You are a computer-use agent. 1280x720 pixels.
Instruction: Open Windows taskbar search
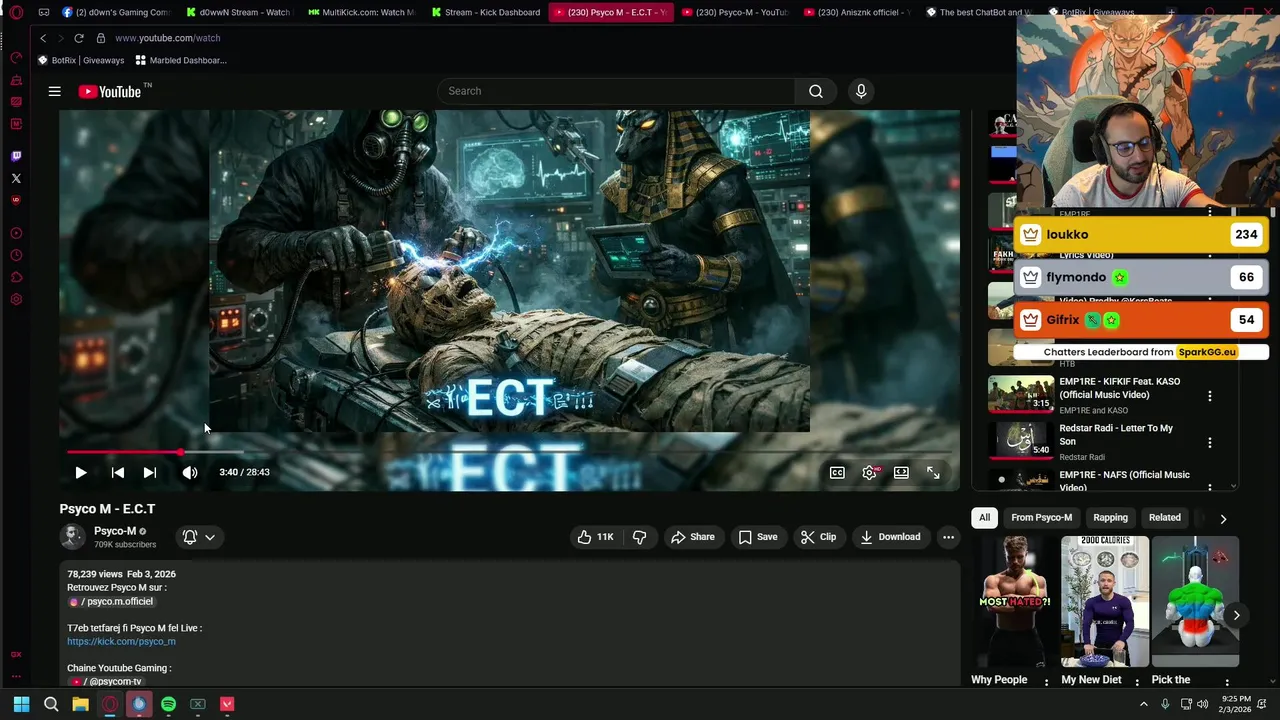[51, 704]
